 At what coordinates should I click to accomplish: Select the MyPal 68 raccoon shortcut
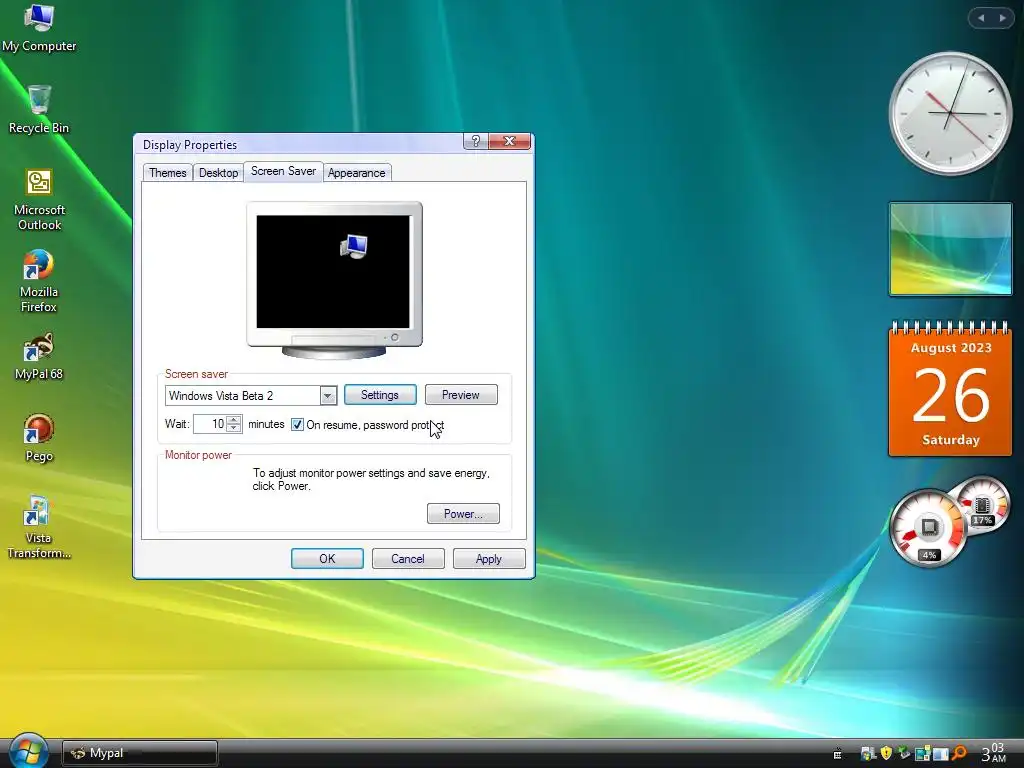(39, 357)
